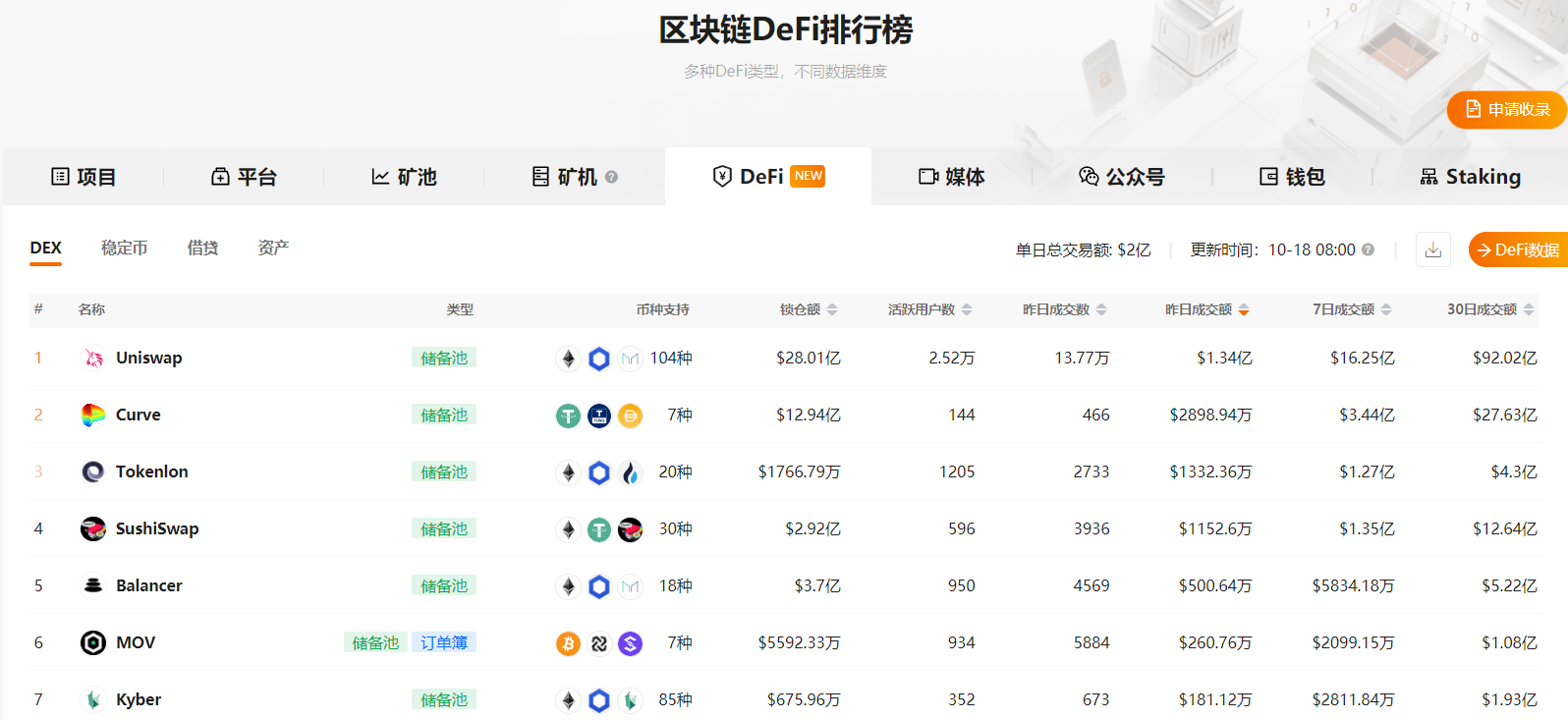
Task: Click the MOV circular logo icon
Action: 93,643
